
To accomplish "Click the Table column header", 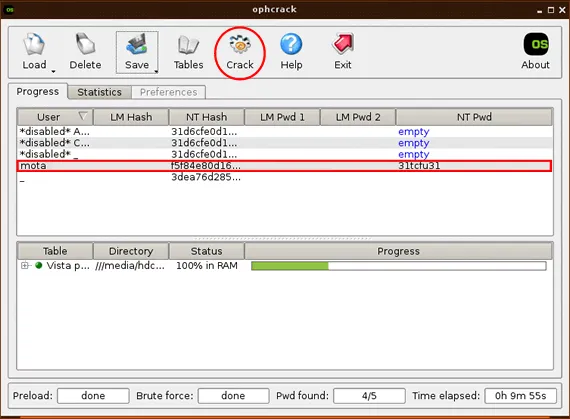I will [x=55, y=251].
